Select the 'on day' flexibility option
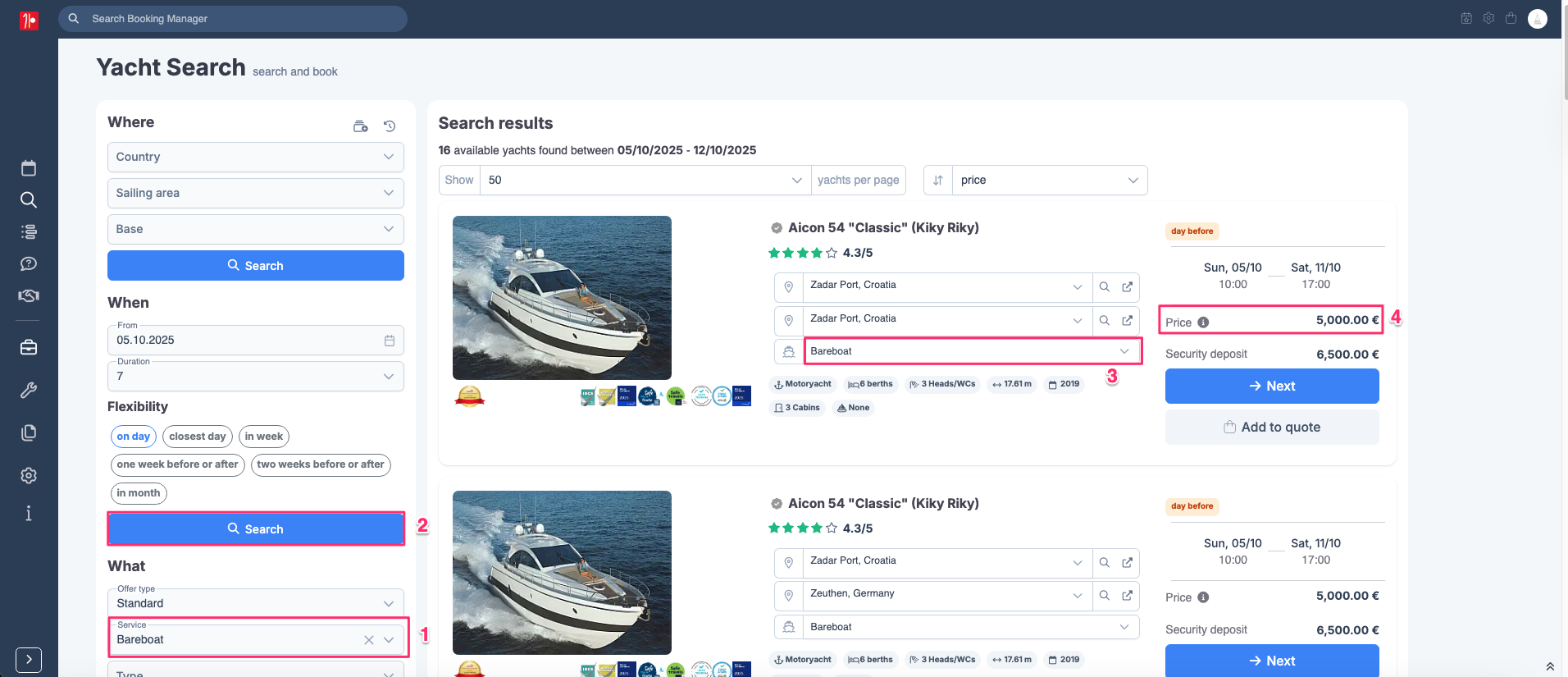 pyautogui.click(x=134, y=437)
